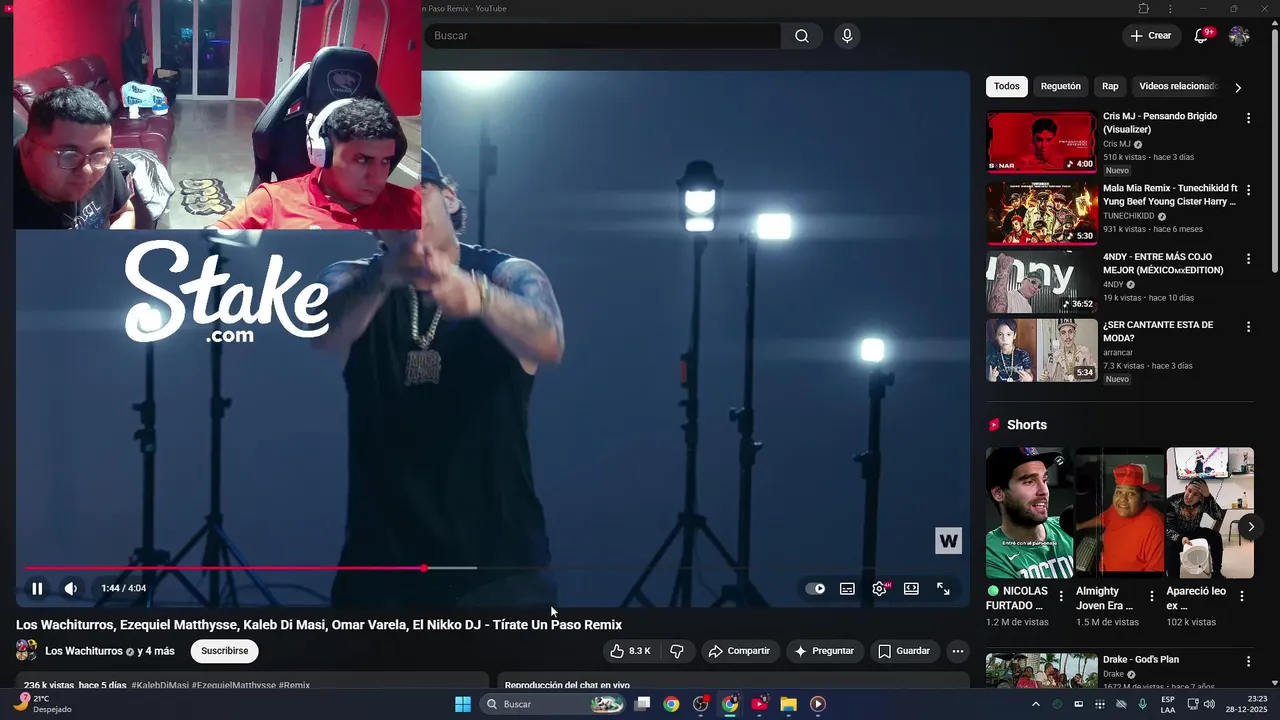Screen dimensions: 1280x720
Task: Open the Windows Start menu
Action: [x=463, y=704]
